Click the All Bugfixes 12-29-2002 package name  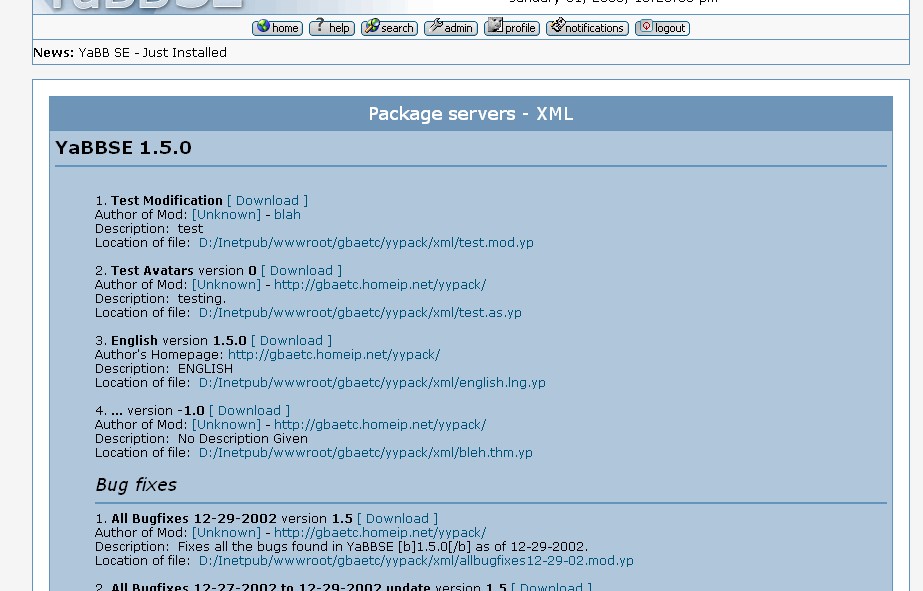pos(194,519)
